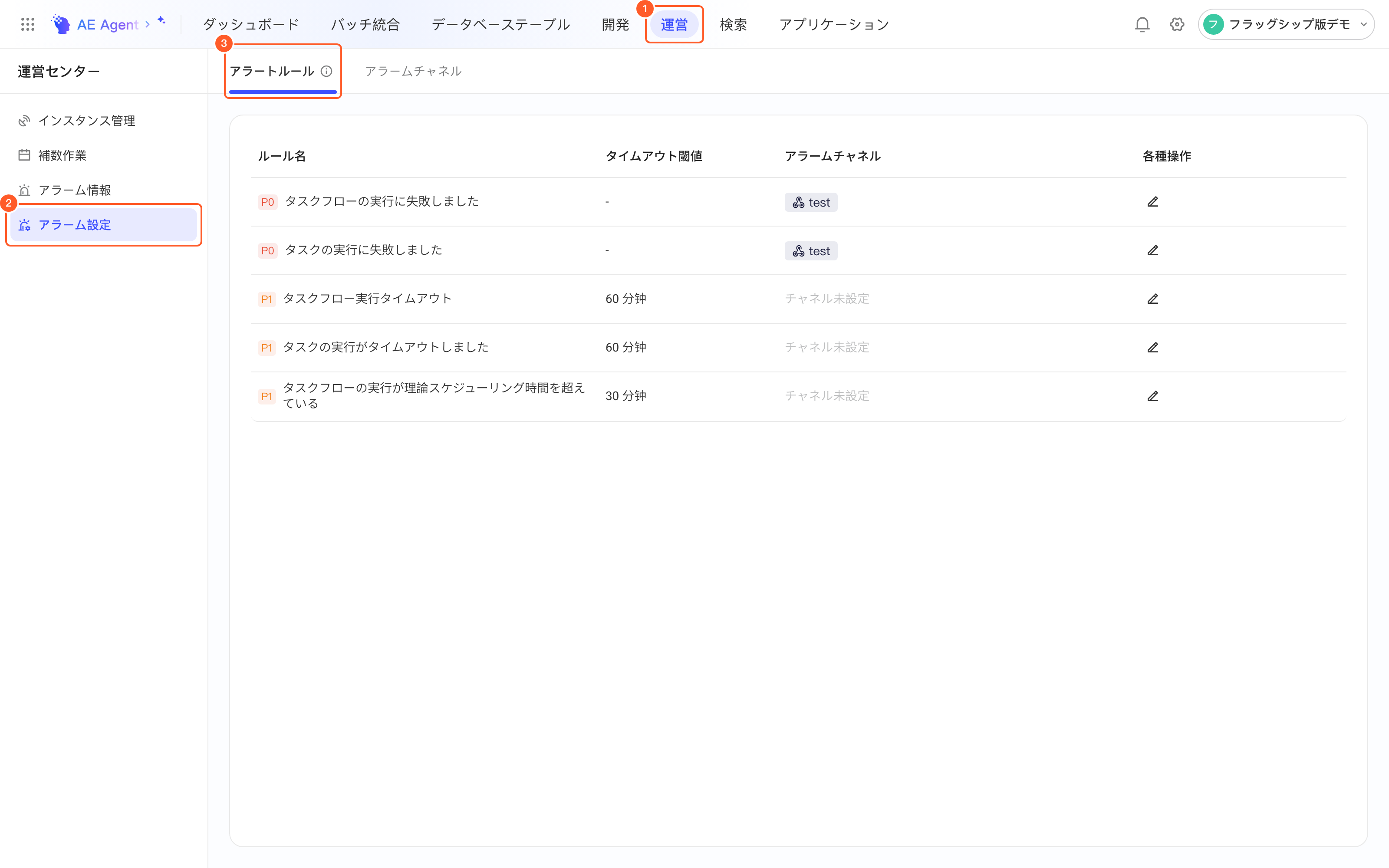The image size is (1389, 868).
Task: Edit the タスクフロー実行タイムアウト rule
Action: tap(1152, 299)
